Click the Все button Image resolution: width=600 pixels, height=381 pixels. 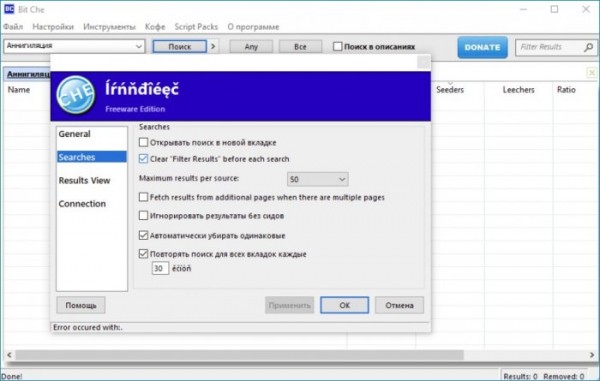(300, 46)
